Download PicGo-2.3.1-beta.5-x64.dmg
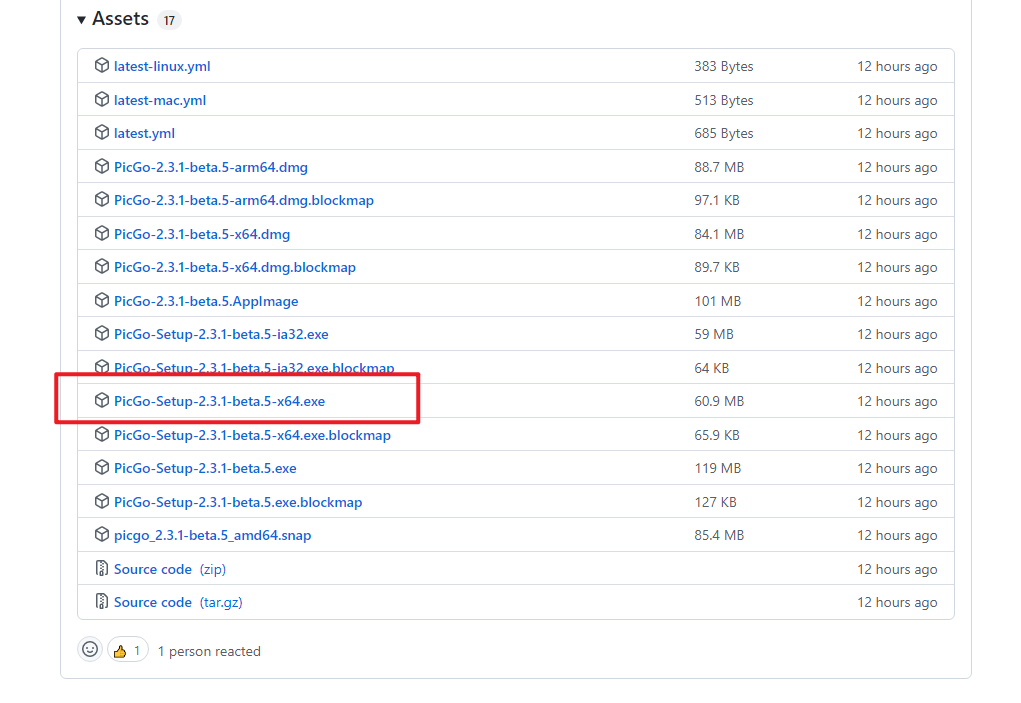 point(202,234)
